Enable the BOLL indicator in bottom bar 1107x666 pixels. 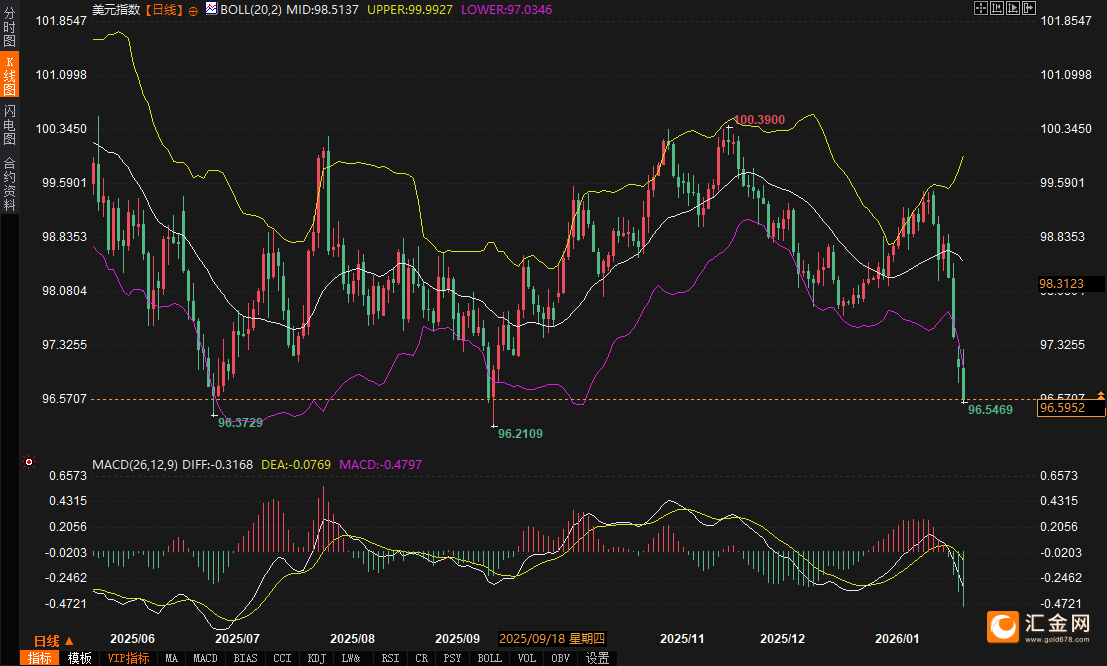pyautogui.click(x=489, y=658)
